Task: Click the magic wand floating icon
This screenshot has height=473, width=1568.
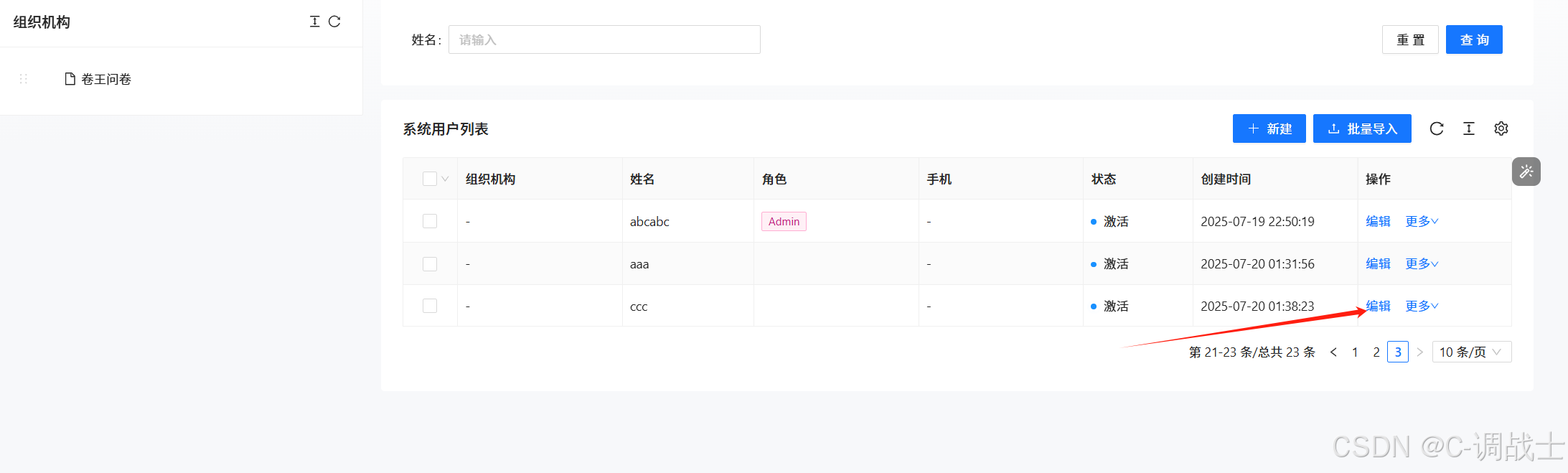Action: (1526, 172)
